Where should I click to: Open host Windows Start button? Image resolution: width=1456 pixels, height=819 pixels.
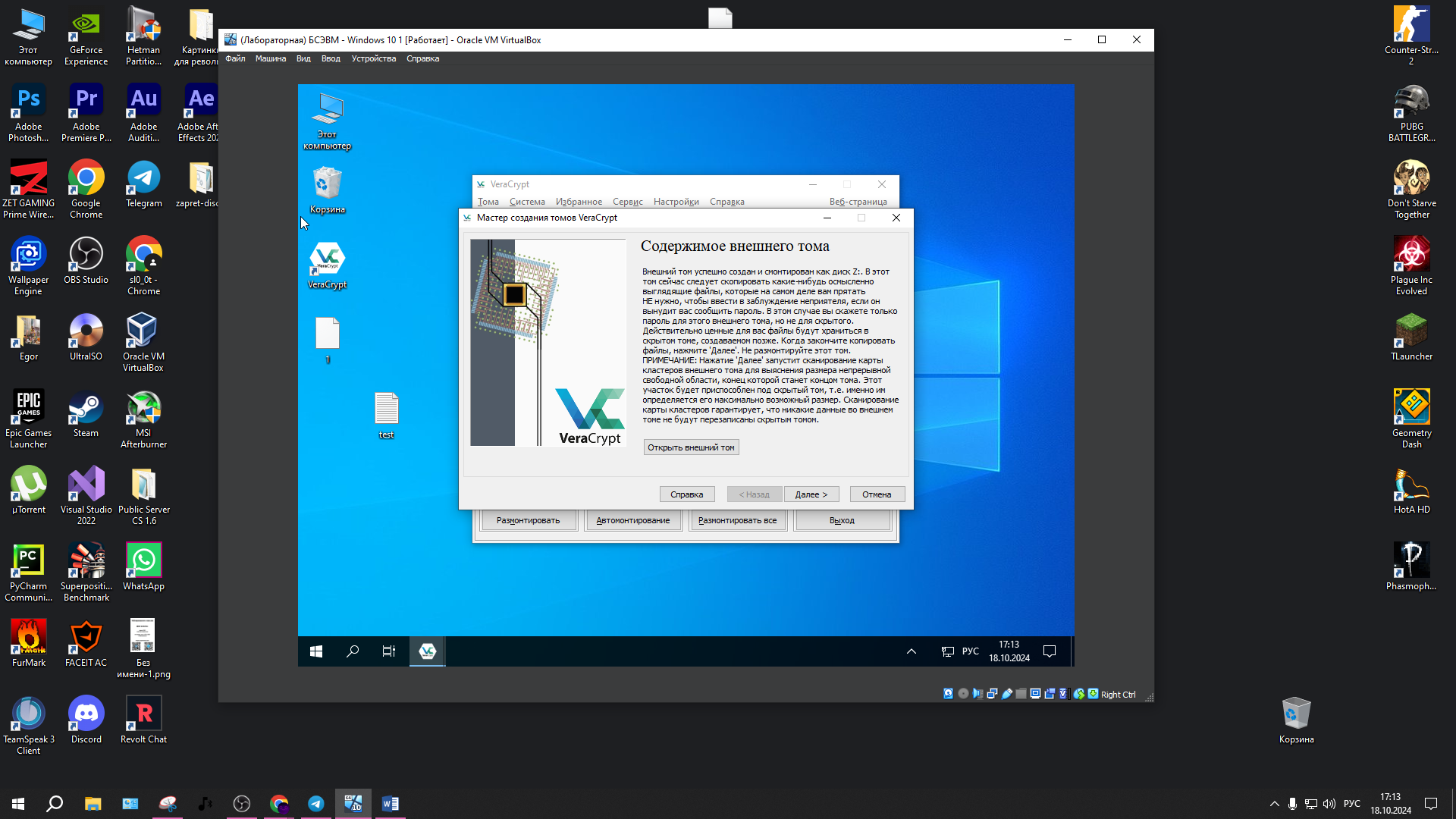18,804
